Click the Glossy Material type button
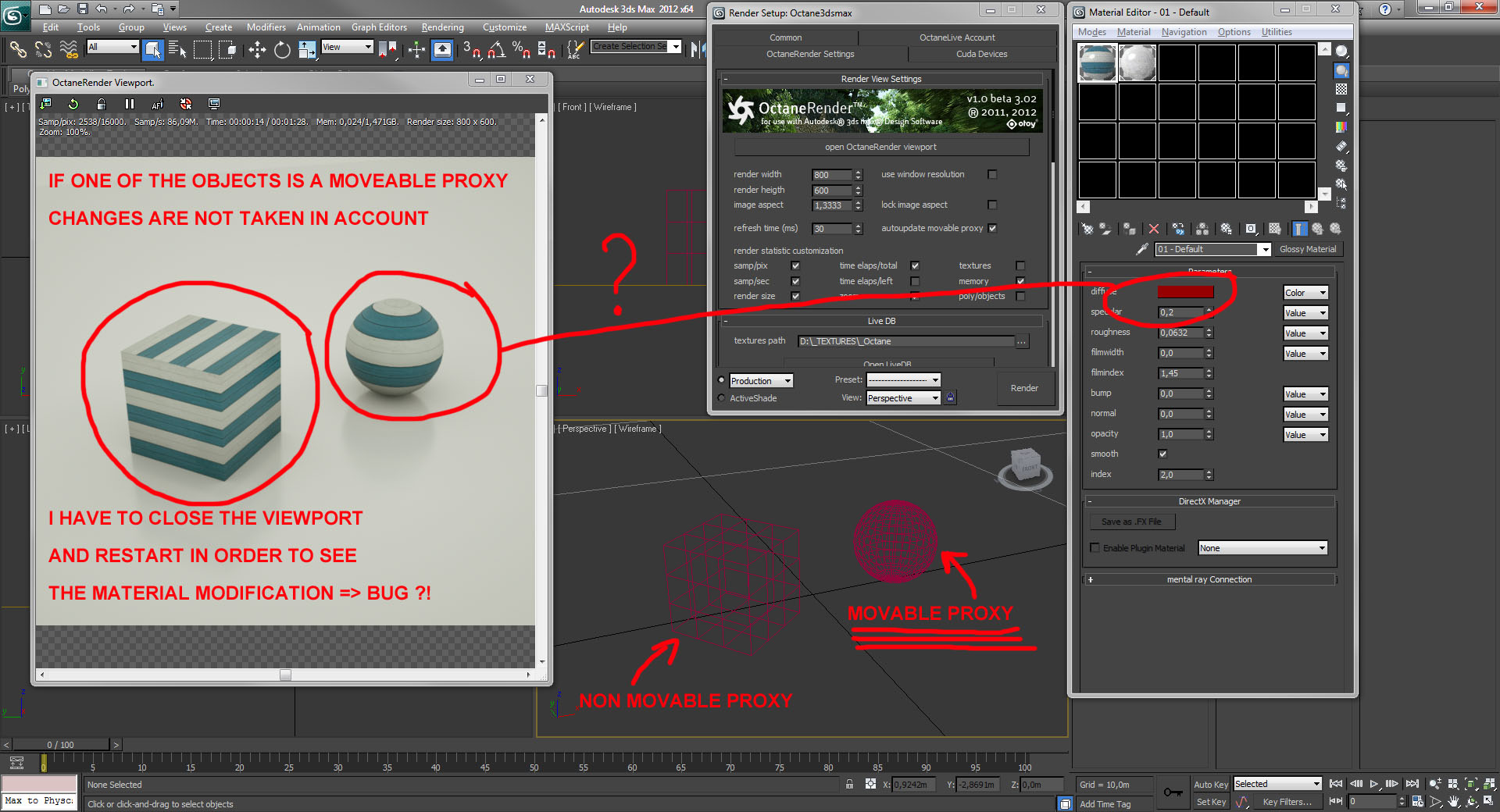The width and height of the screenshot is (1500, 812). pyautogui.click(x=1308, y=249)
